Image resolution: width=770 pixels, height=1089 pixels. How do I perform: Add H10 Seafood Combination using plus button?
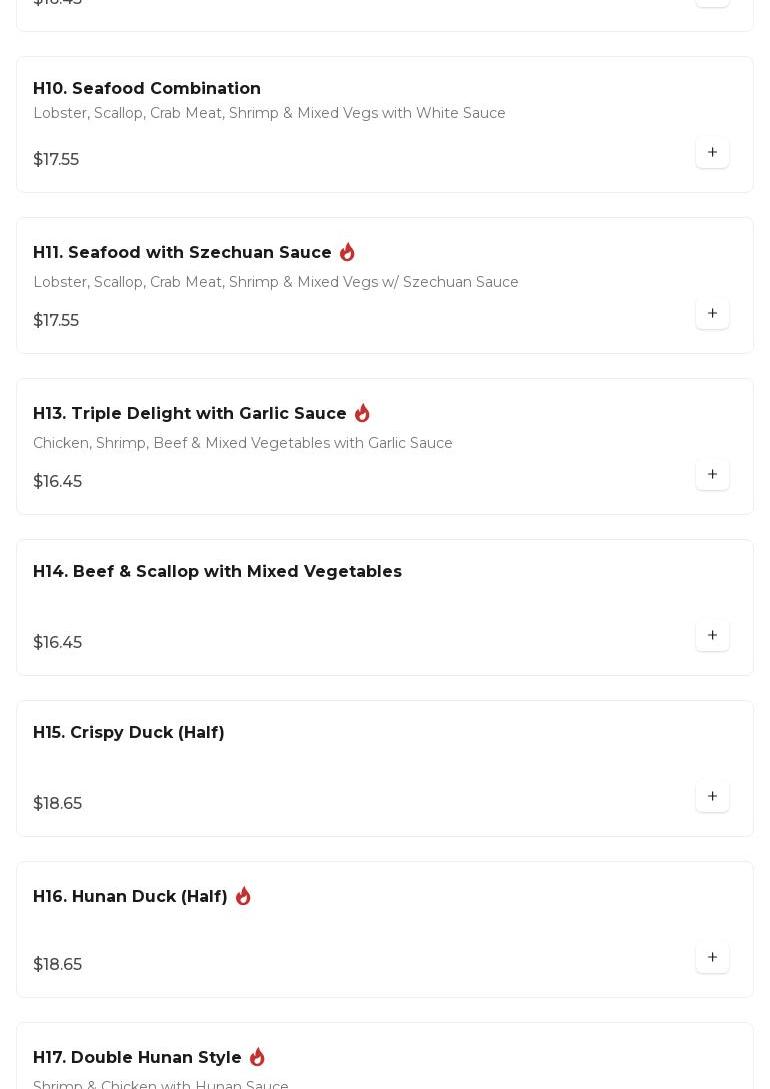(x=712, y=153)
